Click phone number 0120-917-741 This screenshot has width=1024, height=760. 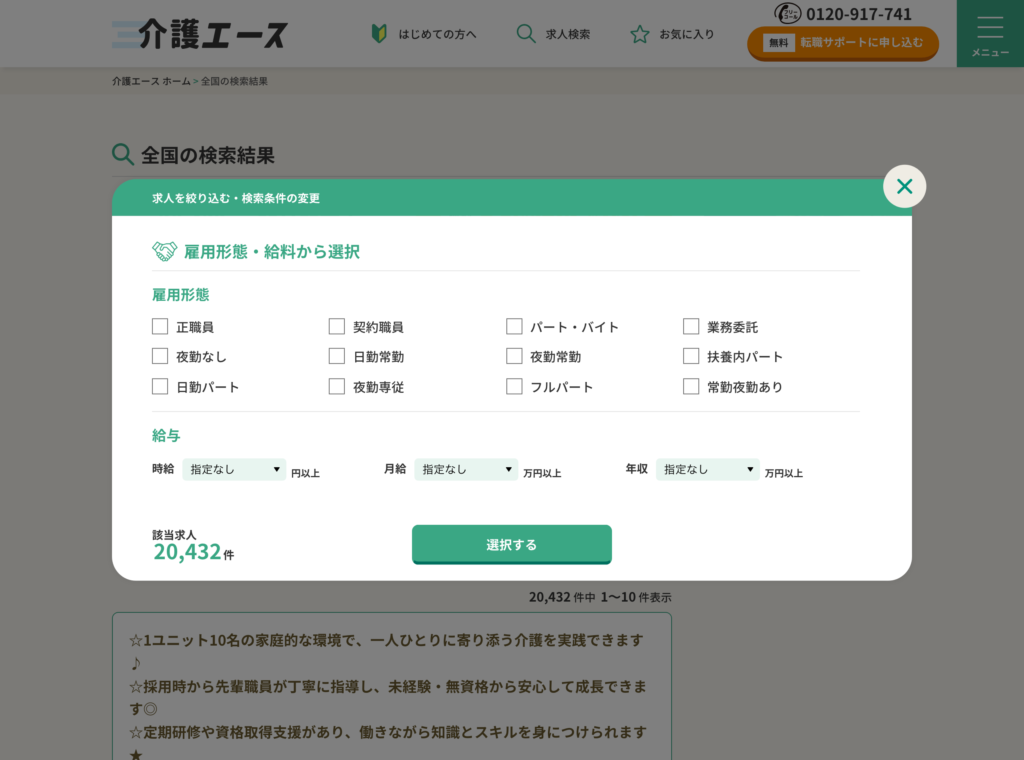(x=858, y=14)
